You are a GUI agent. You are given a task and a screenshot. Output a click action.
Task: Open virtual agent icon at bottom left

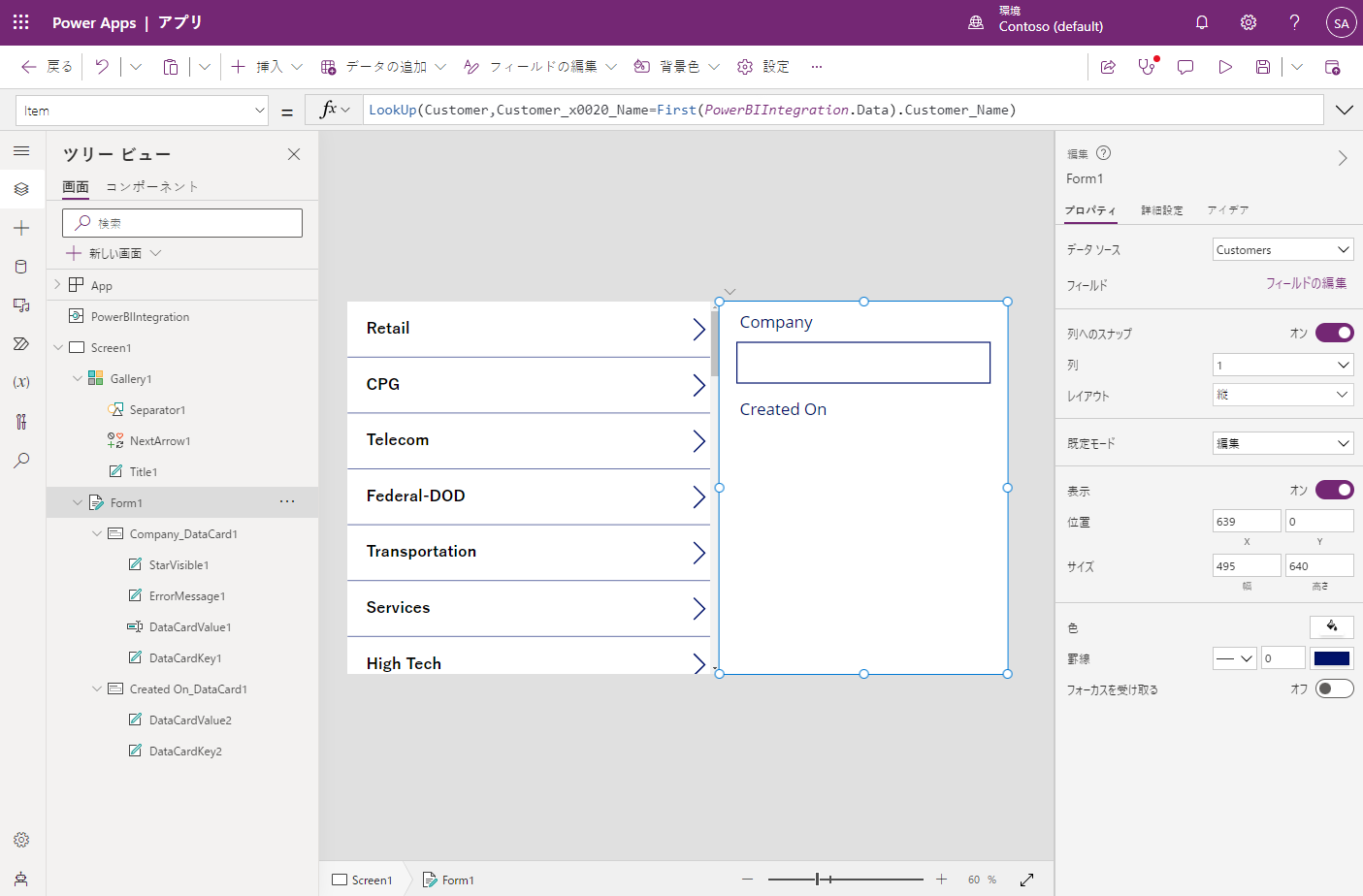click(21, 879)
